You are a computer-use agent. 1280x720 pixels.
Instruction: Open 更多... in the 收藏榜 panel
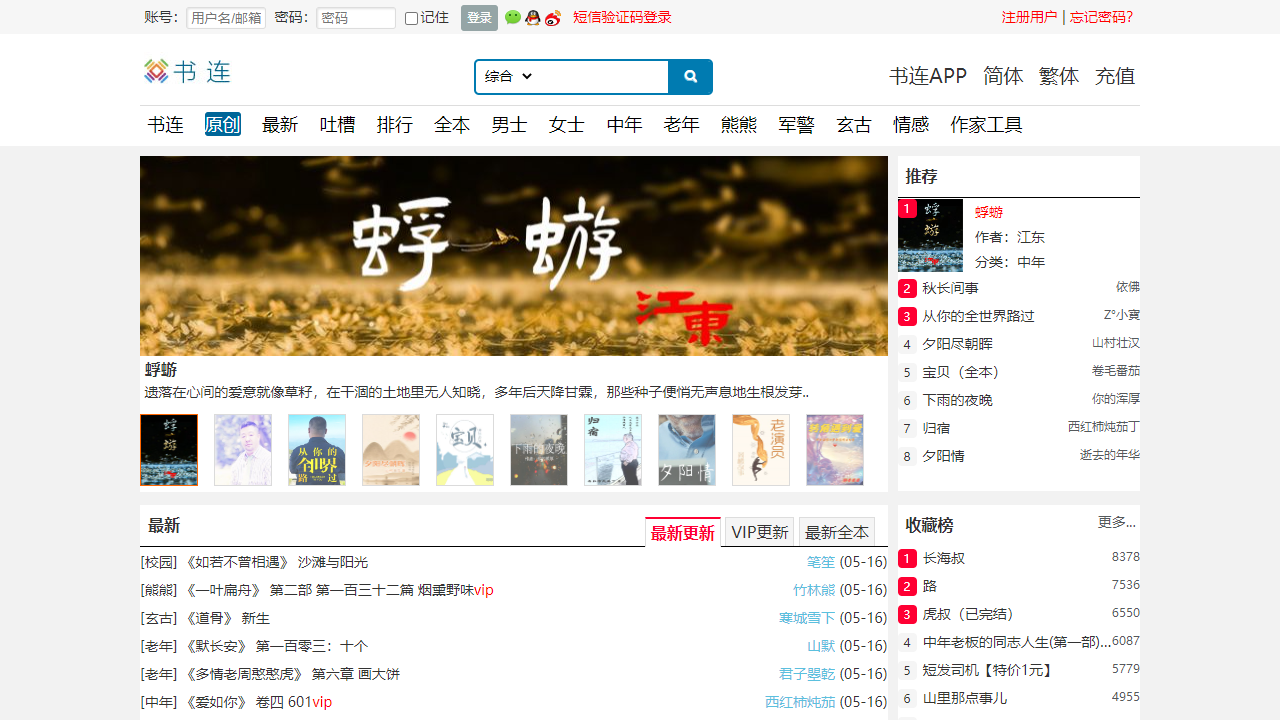1117,522
